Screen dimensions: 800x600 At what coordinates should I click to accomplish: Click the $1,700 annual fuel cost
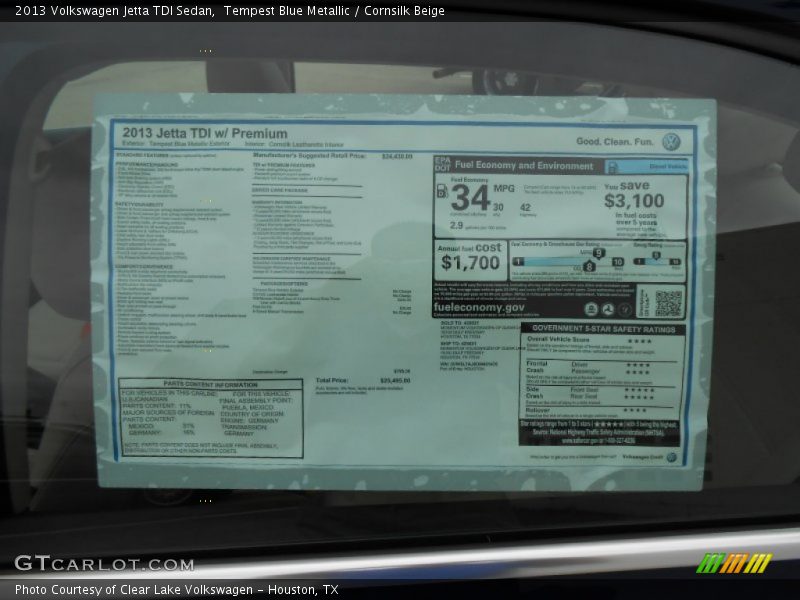coord(470,264)
